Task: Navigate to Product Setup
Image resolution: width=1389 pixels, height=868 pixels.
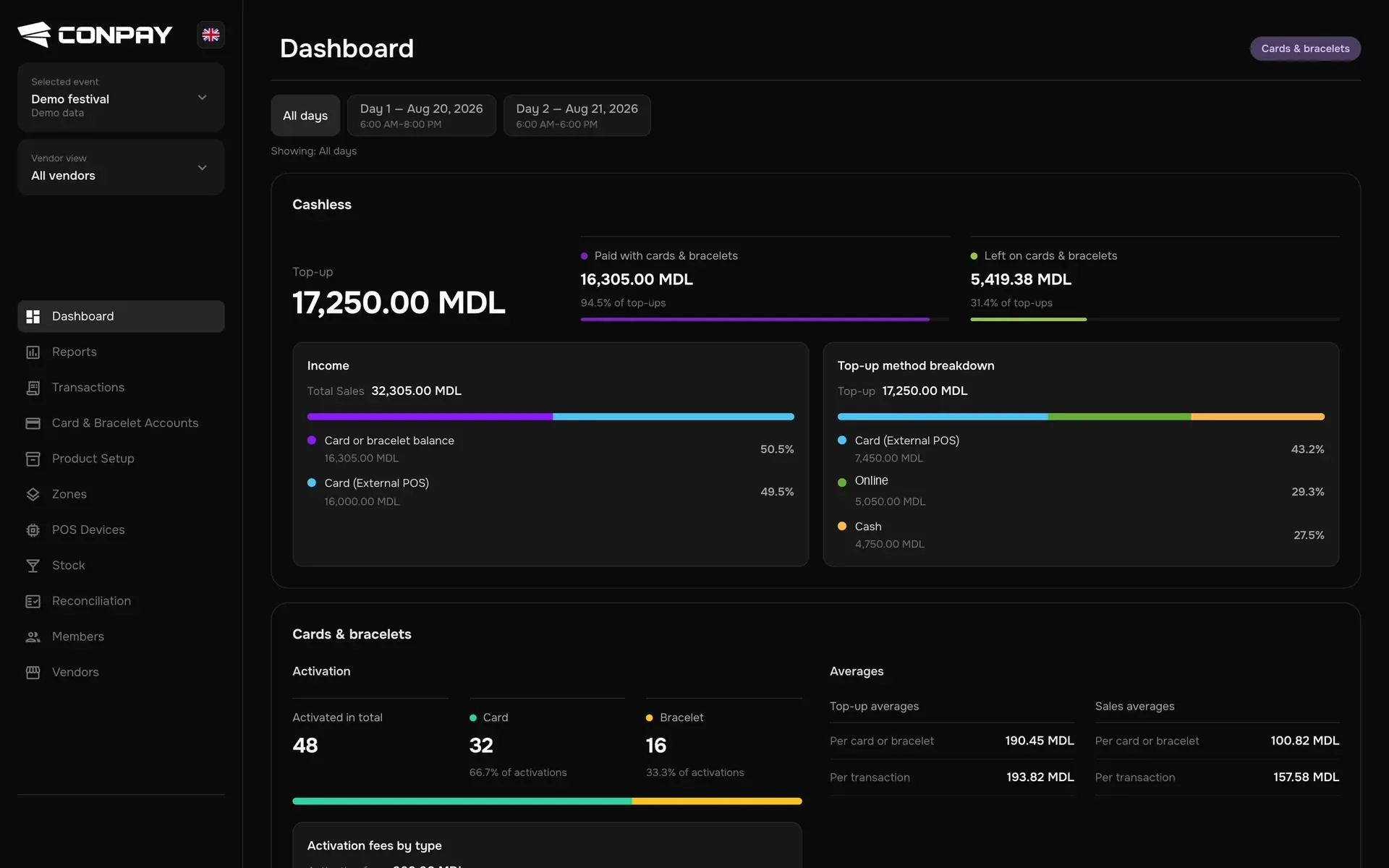Action: (121, 458)
